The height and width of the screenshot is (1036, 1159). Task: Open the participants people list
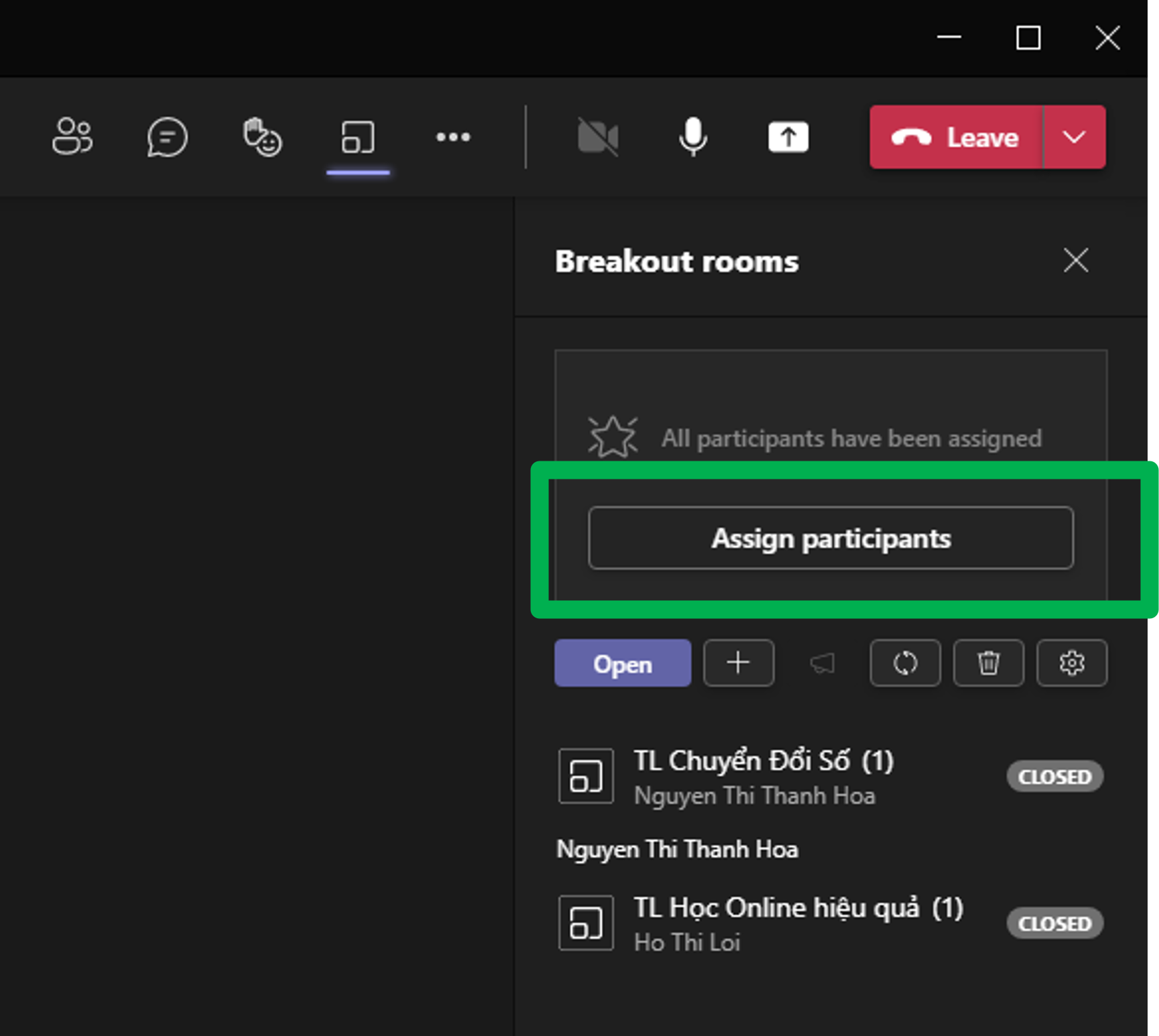point(72,137)
